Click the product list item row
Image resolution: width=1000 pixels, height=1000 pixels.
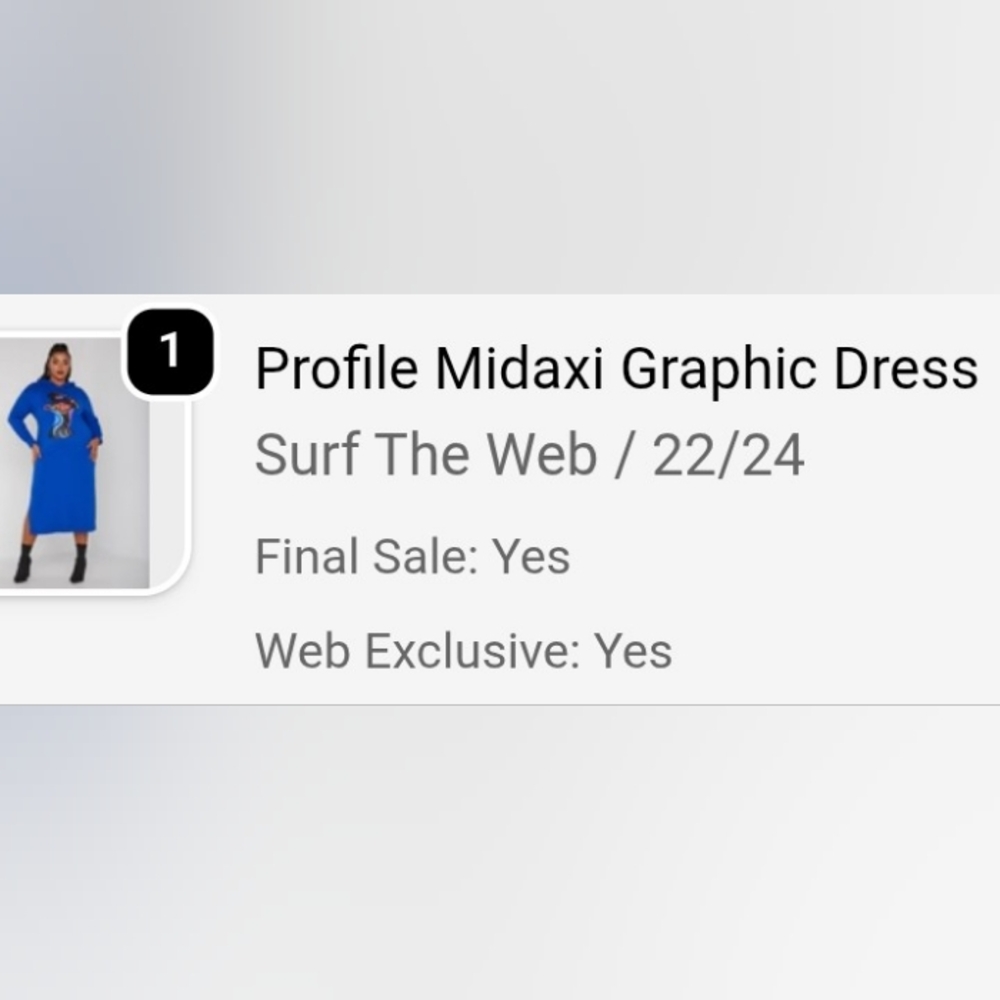tap(500, 495)
